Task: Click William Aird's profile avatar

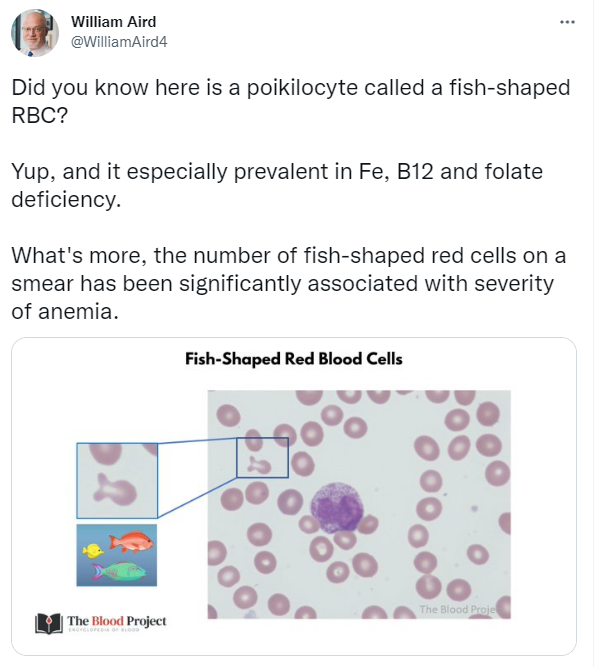Action: coord(35,33)
